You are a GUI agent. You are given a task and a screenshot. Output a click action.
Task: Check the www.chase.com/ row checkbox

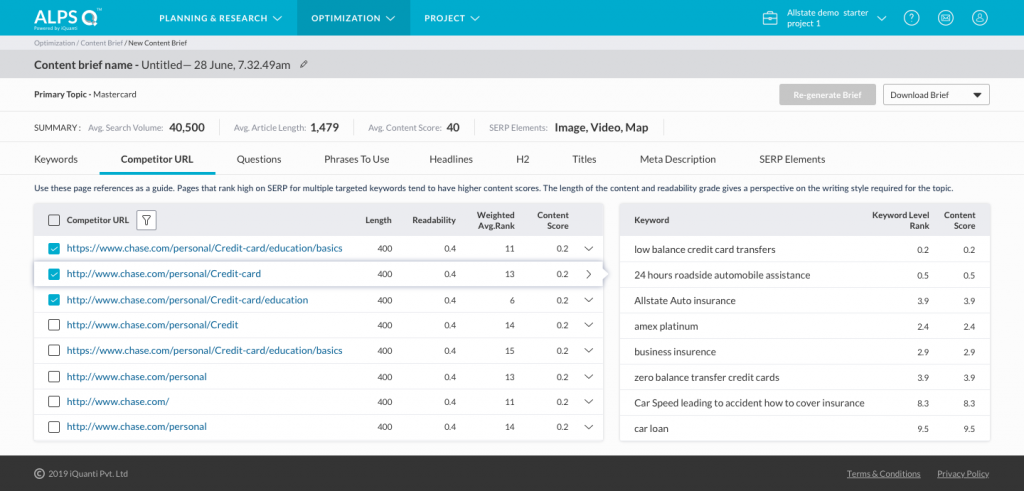[54, 402]
